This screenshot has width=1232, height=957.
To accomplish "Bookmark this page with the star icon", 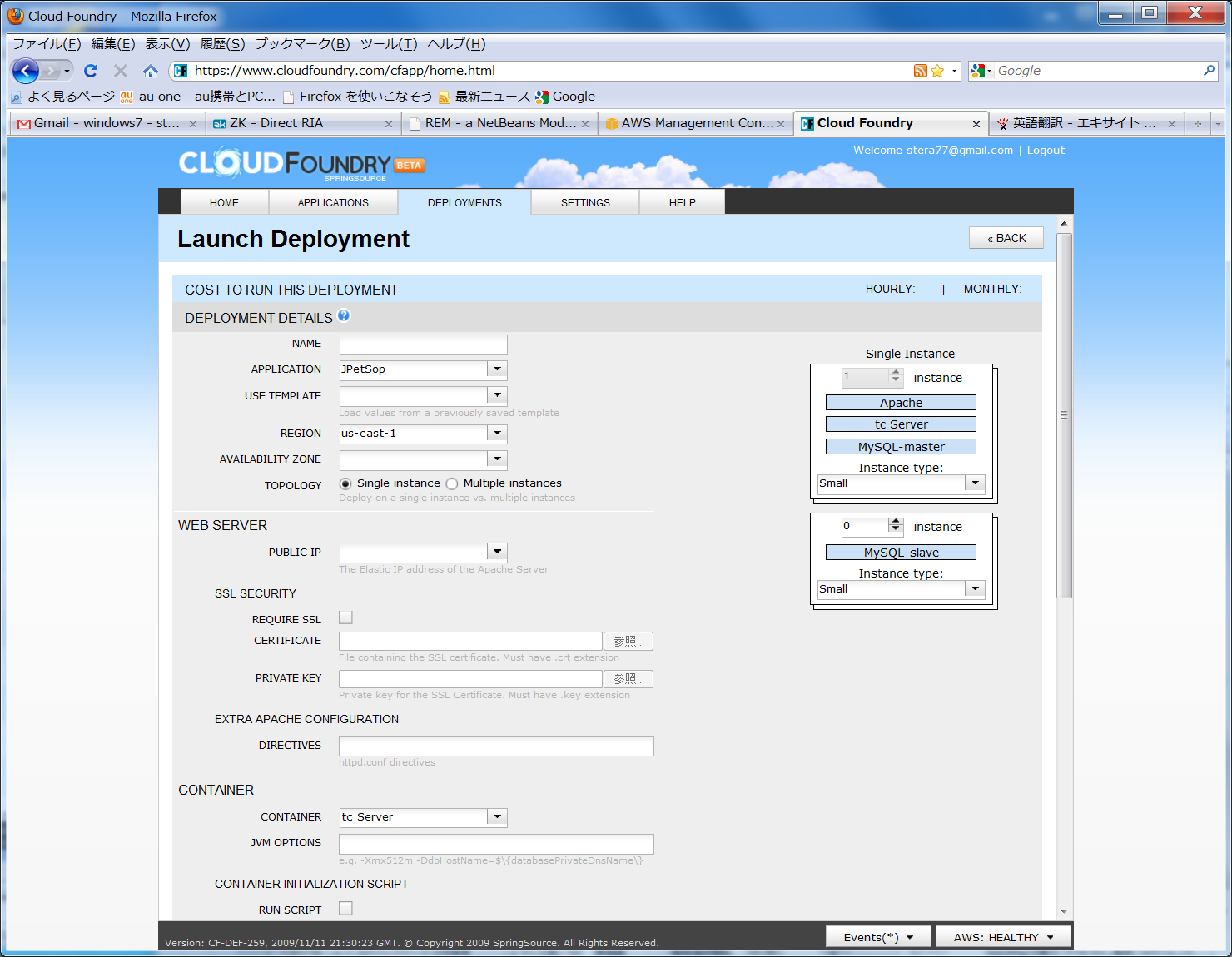I will (937, 71).
